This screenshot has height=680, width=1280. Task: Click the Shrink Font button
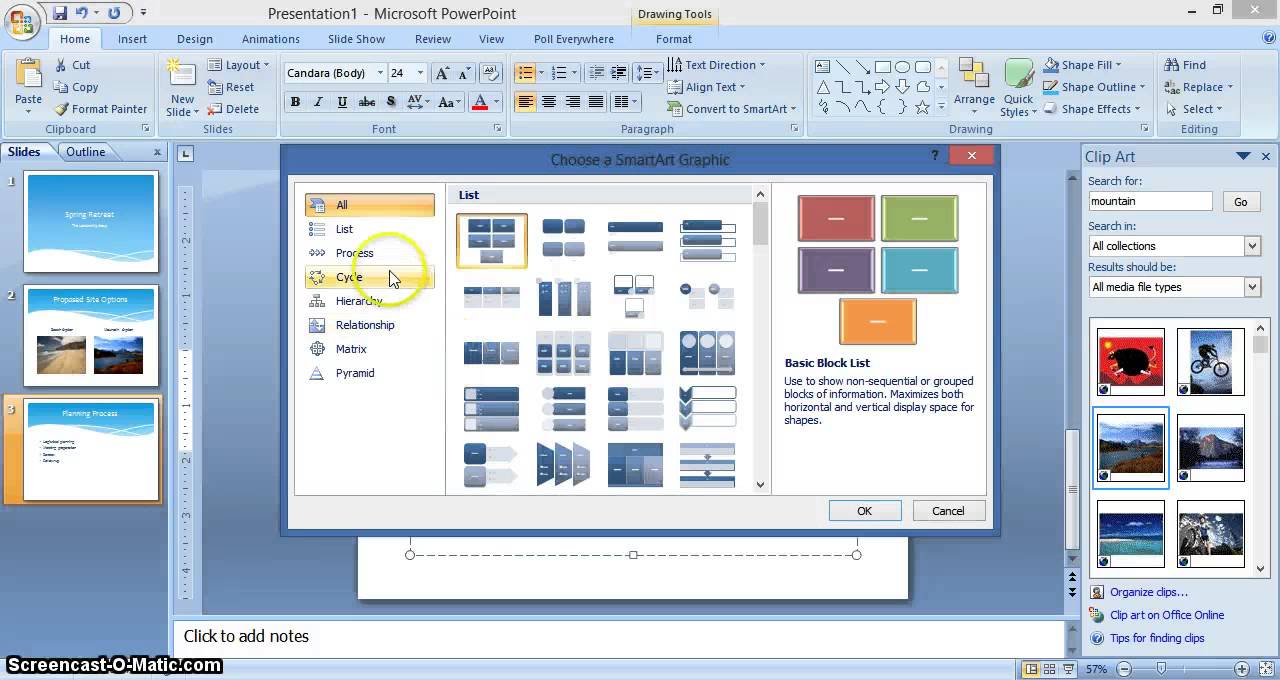pyautogui.click(x=465, y=73)
